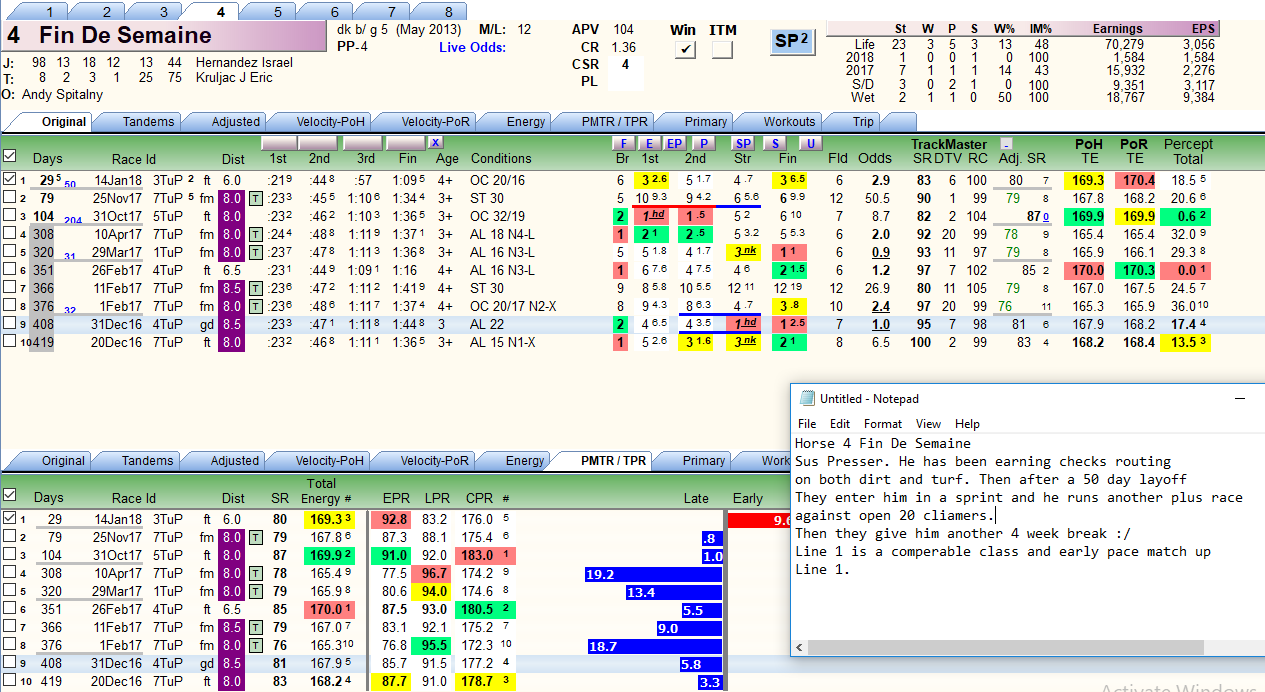Click the E running style button
Screen dimensions: 1265x692
coord(649,143)
